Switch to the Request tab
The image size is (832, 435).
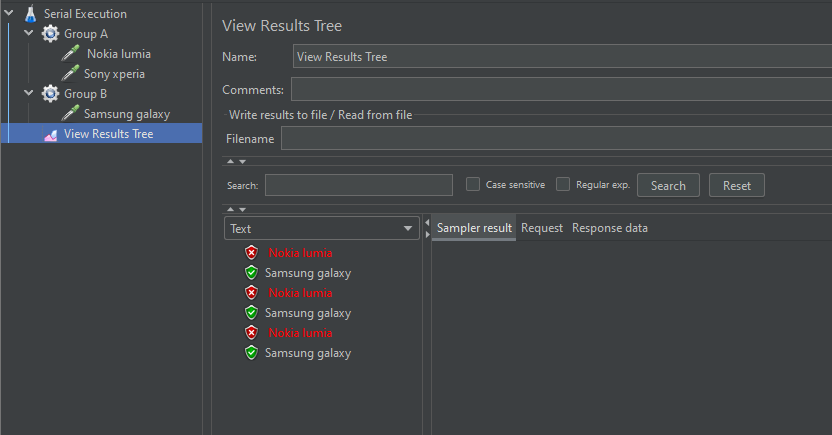542,228
